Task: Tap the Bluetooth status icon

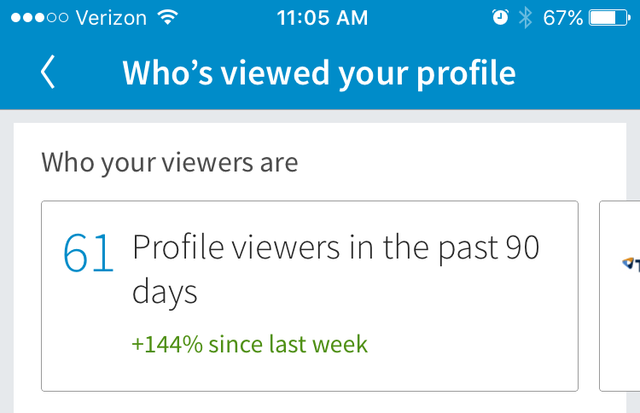Action: pos(525,18)
